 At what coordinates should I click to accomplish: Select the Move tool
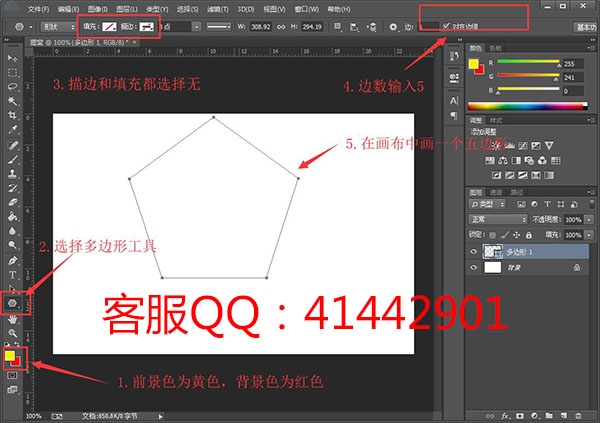point(12,58)
